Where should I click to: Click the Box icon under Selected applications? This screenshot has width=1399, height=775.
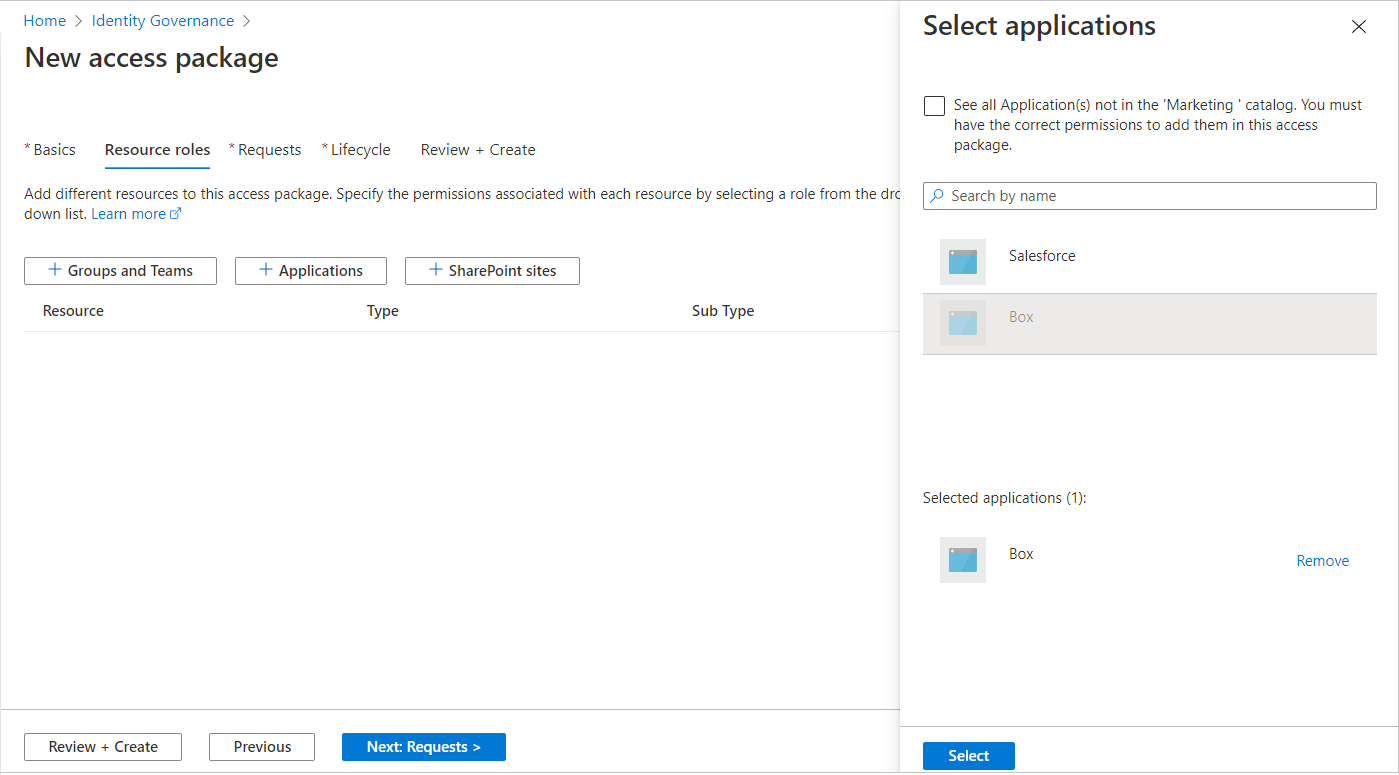pos(963,560)
